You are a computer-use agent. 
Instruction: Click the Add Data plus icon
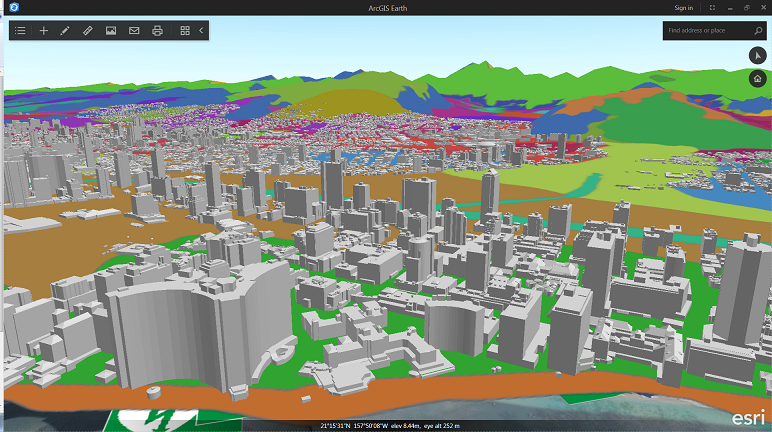pyautogui.click(x=44, y=31)
